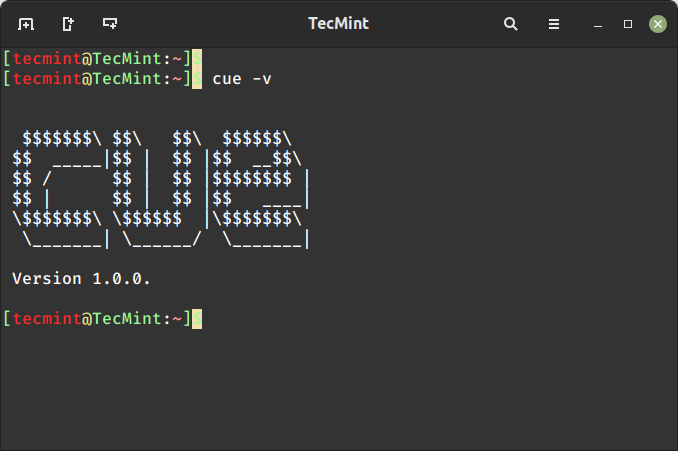Click the green TecMint hostname on the top prompt line
This screenshot has width=678, height=451.
pyautogui.click(x=127, y=58)
